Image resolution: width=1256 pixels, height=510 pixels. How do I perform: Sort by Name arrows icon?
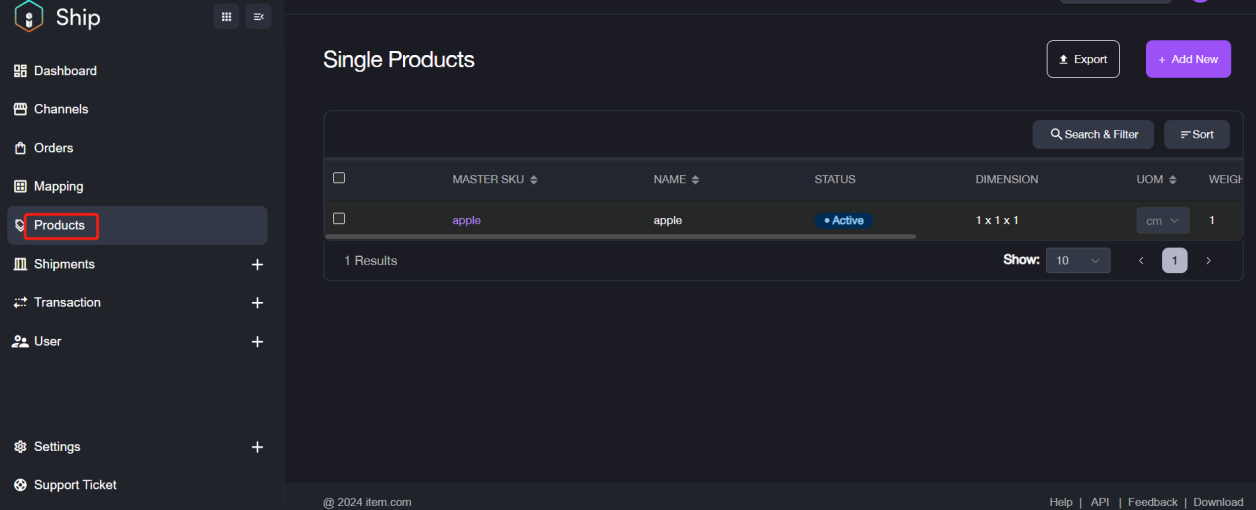click(695, 180)
